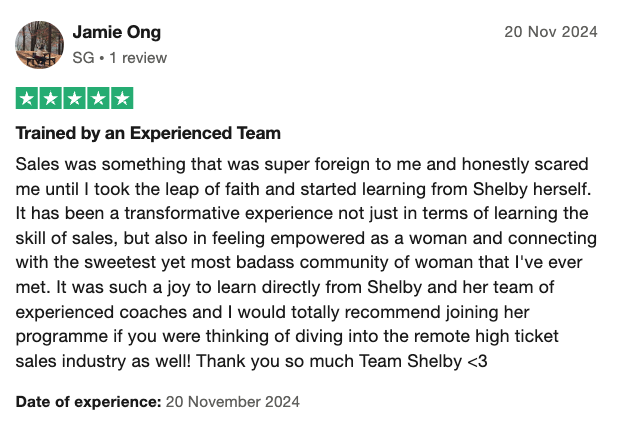The width and height of the screenshot is (628, 425).
Task: Click the words Team Shelby at review end
Action: [x=411, y=361]
